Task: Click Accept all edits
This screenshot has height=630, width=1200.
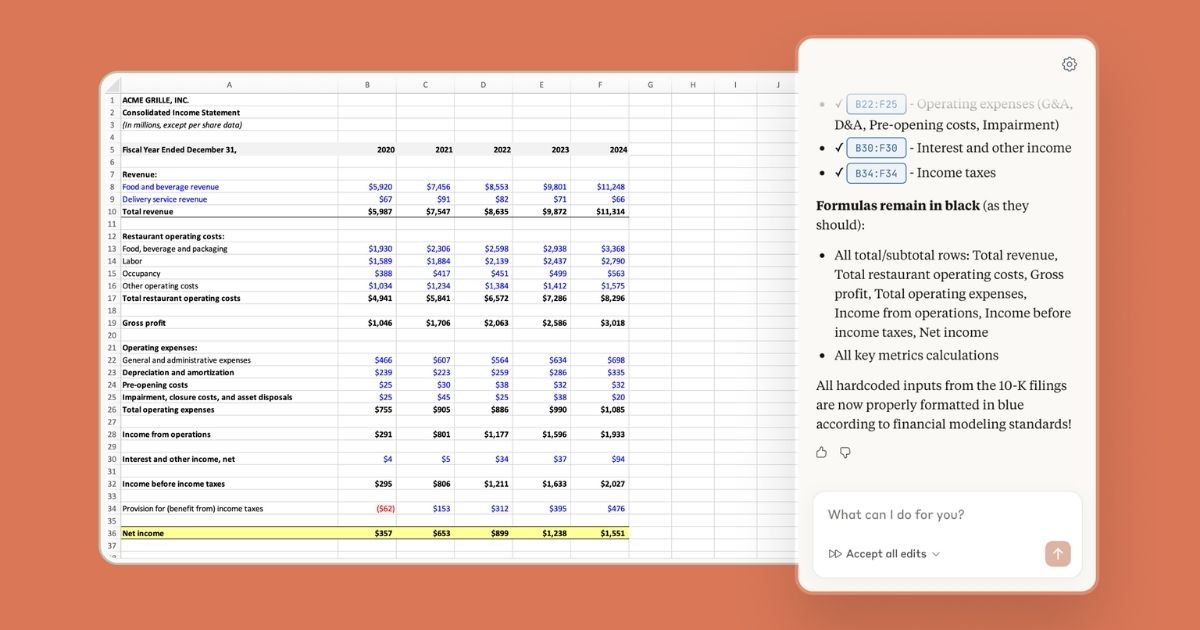Action: [x=886, y=554]
